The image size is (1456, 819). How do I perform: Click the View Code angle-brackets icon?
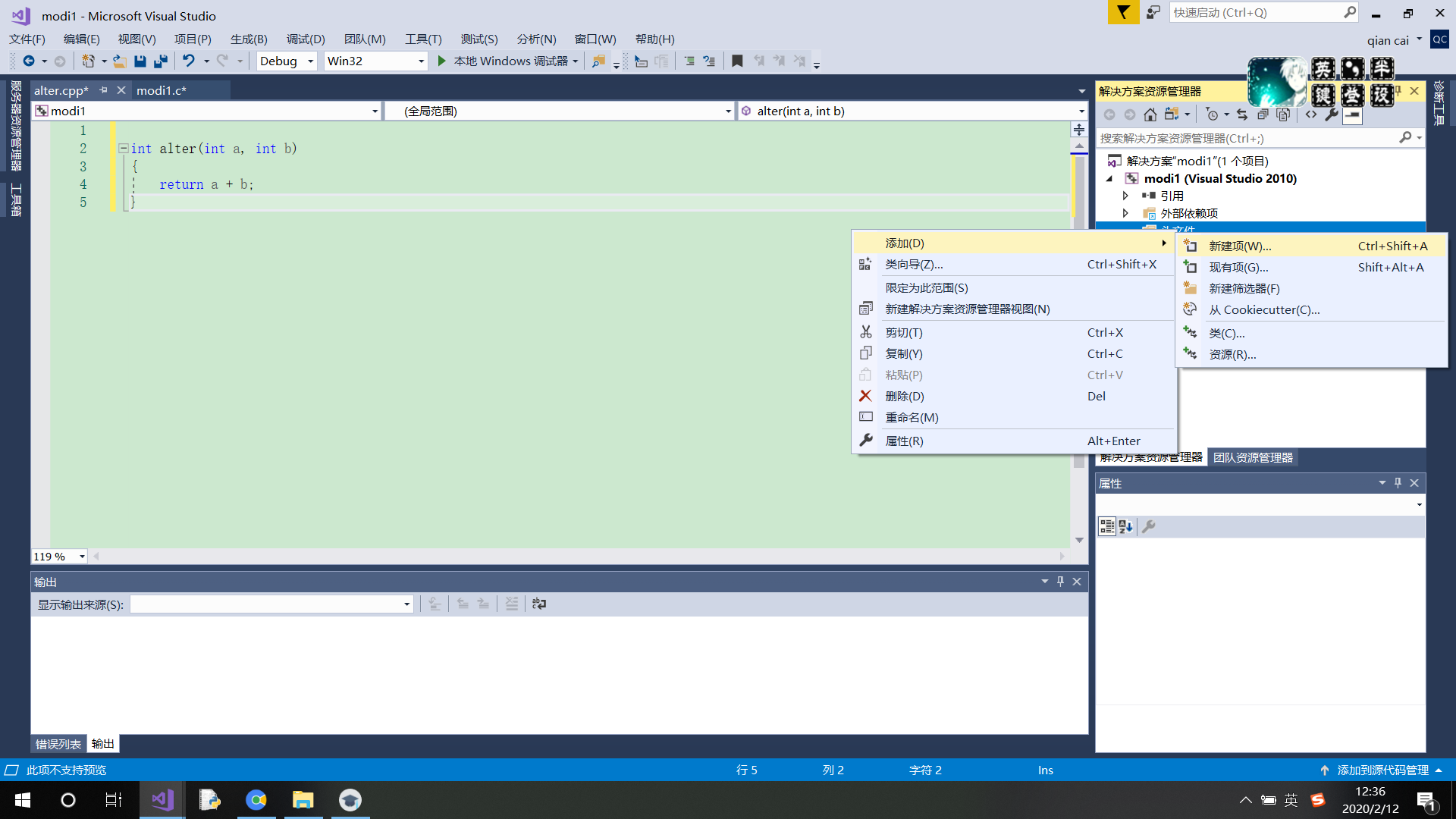pos(1311,115)
